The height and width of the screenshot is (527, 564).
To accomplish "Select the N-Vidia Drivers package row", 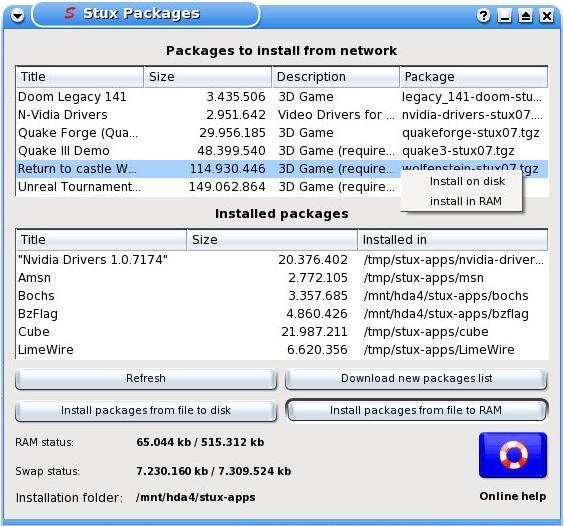I will point(282,115).
